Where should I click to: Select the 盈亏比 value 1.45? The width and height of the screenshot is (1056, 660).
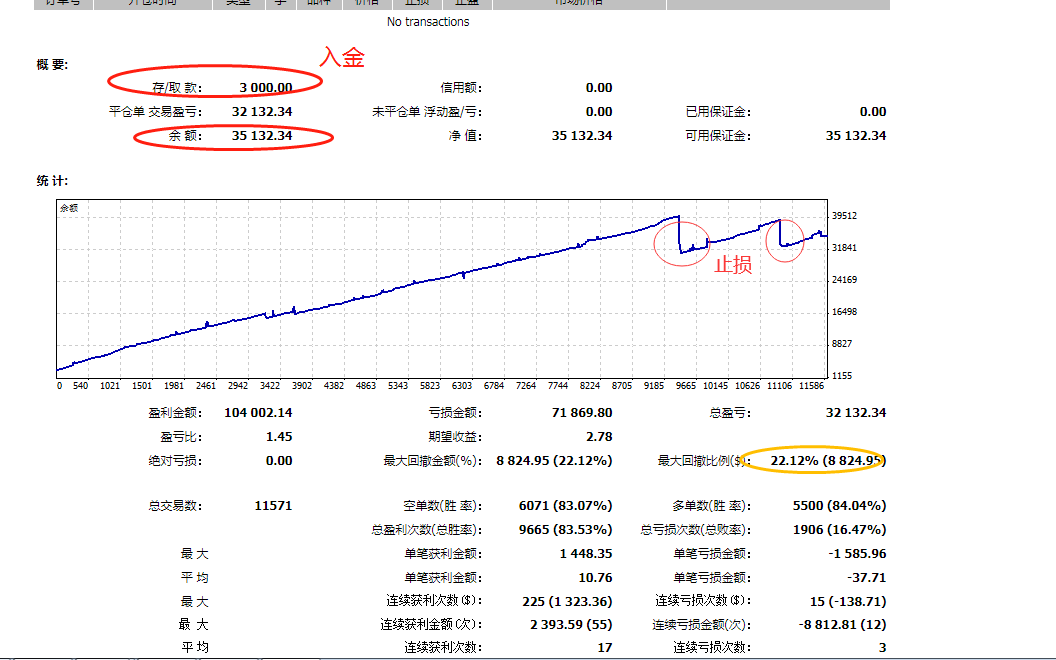point(279,437)
